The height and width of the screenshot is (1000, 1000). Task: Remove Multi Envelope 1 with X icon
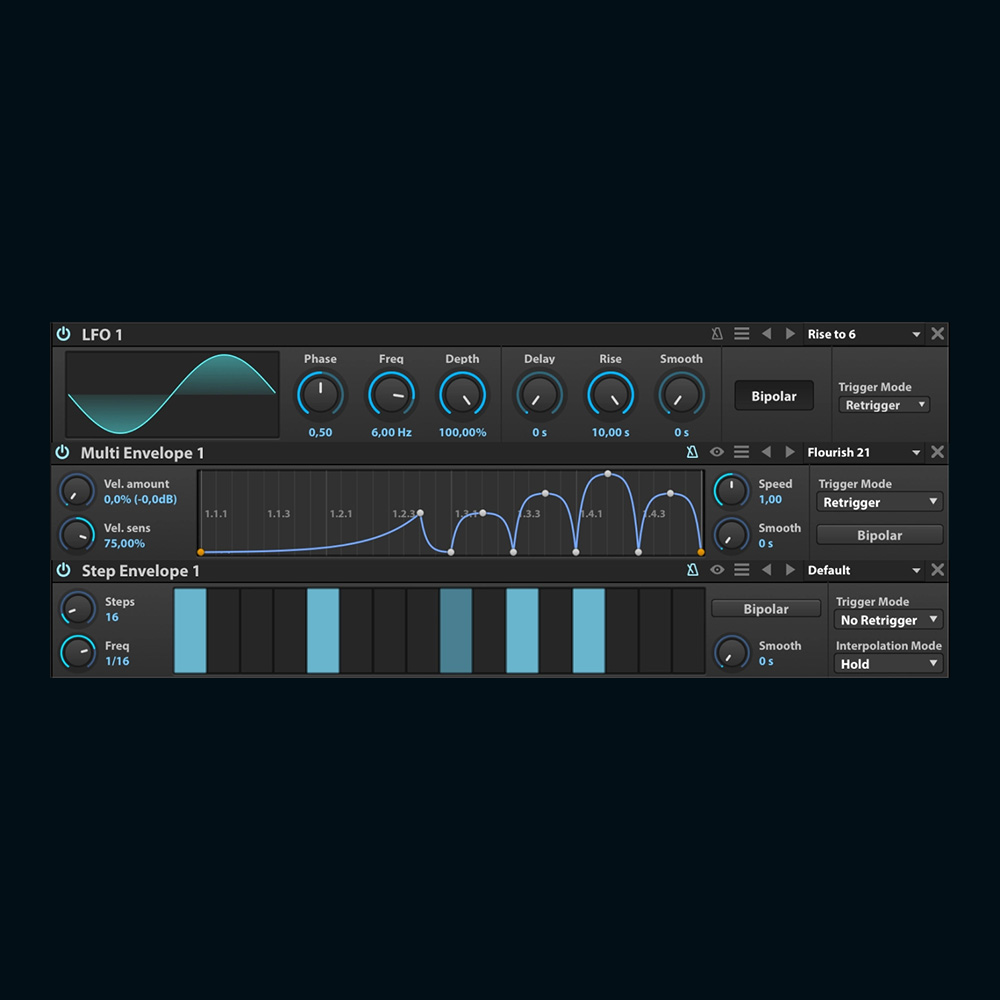(x=937, y=452)
